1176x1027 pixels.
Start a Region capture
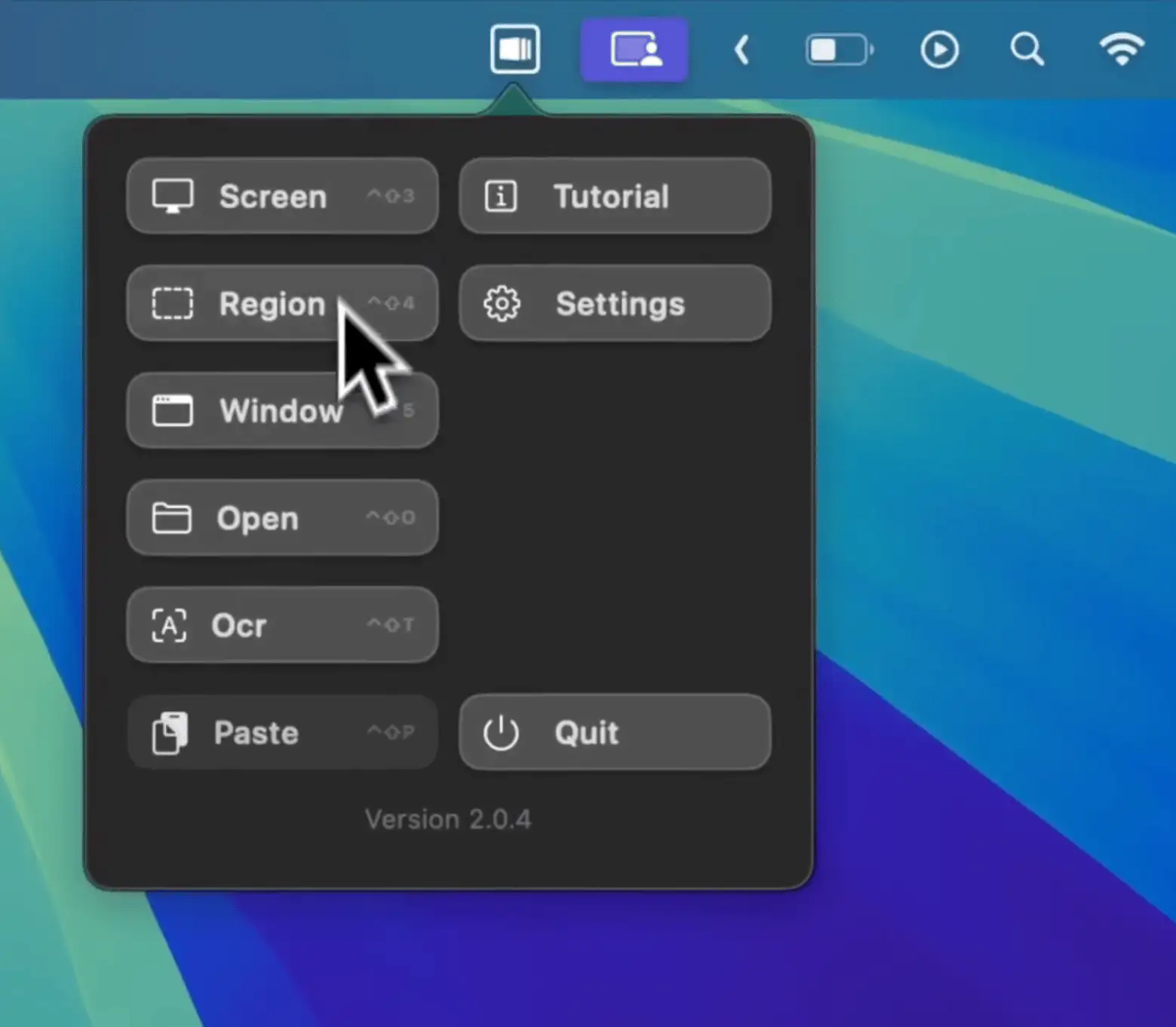pyautogui.click(x=282, y=303)
